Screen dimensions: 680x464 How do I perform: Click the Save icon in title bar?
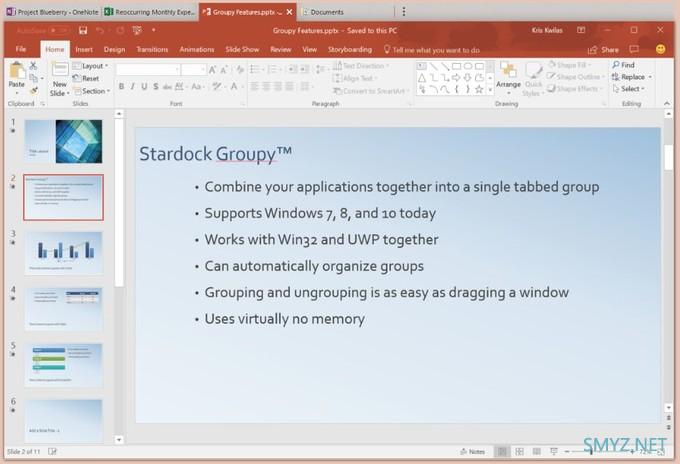click(x=83, y=30)
